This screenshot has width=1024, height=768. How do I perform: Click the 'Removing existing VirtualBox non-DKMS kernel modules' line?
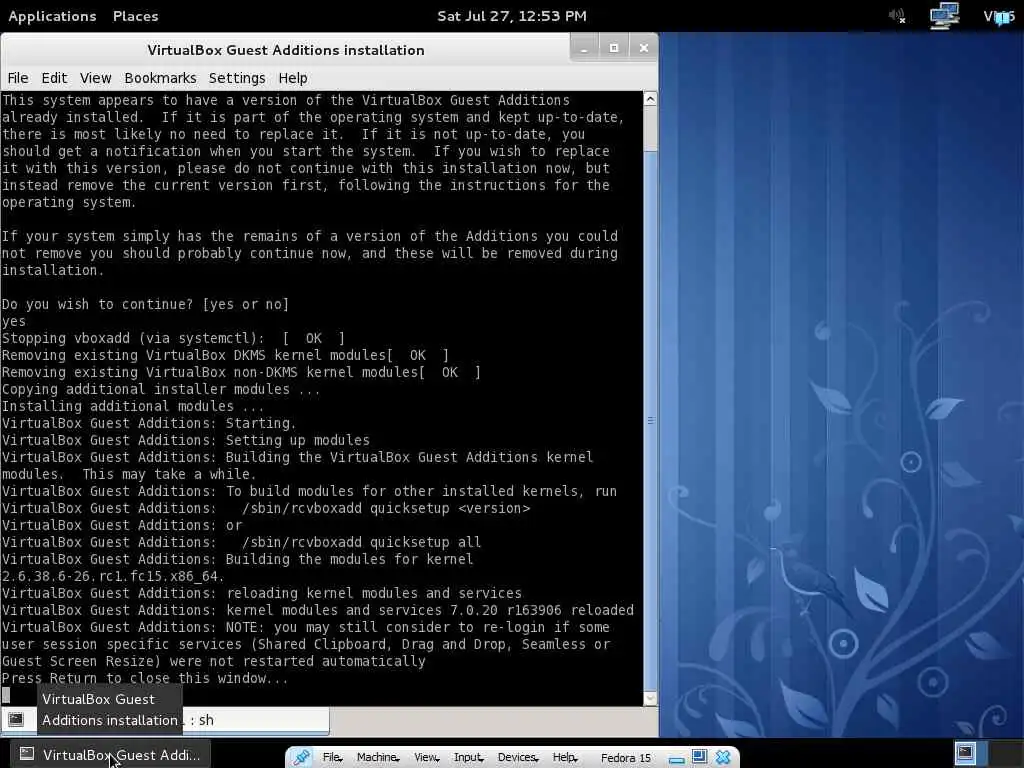(x=242, y=372)
